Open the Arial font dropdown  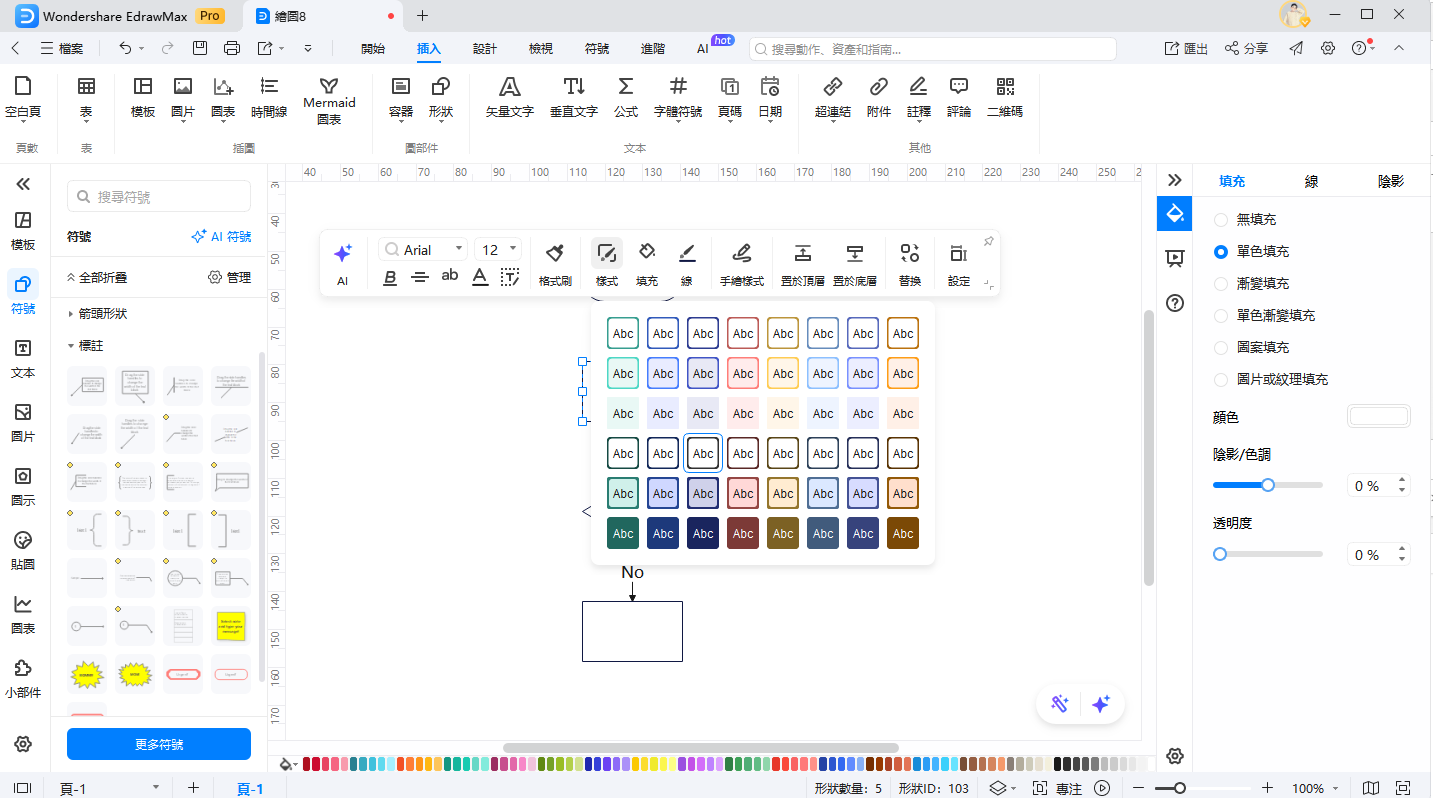pyautogui.click(x=424, y=249)
